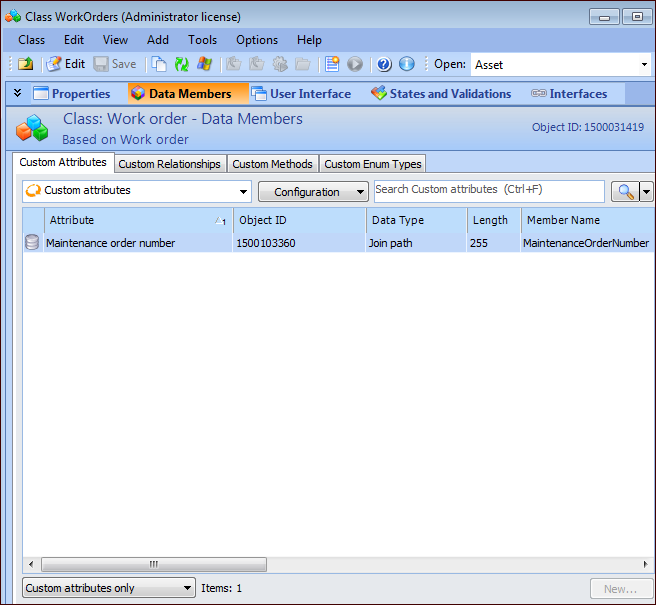The width and height of the screenshot is (656, 605).
Task: Open the Custom Enum Types tab
Action: (x=373, y=164)
